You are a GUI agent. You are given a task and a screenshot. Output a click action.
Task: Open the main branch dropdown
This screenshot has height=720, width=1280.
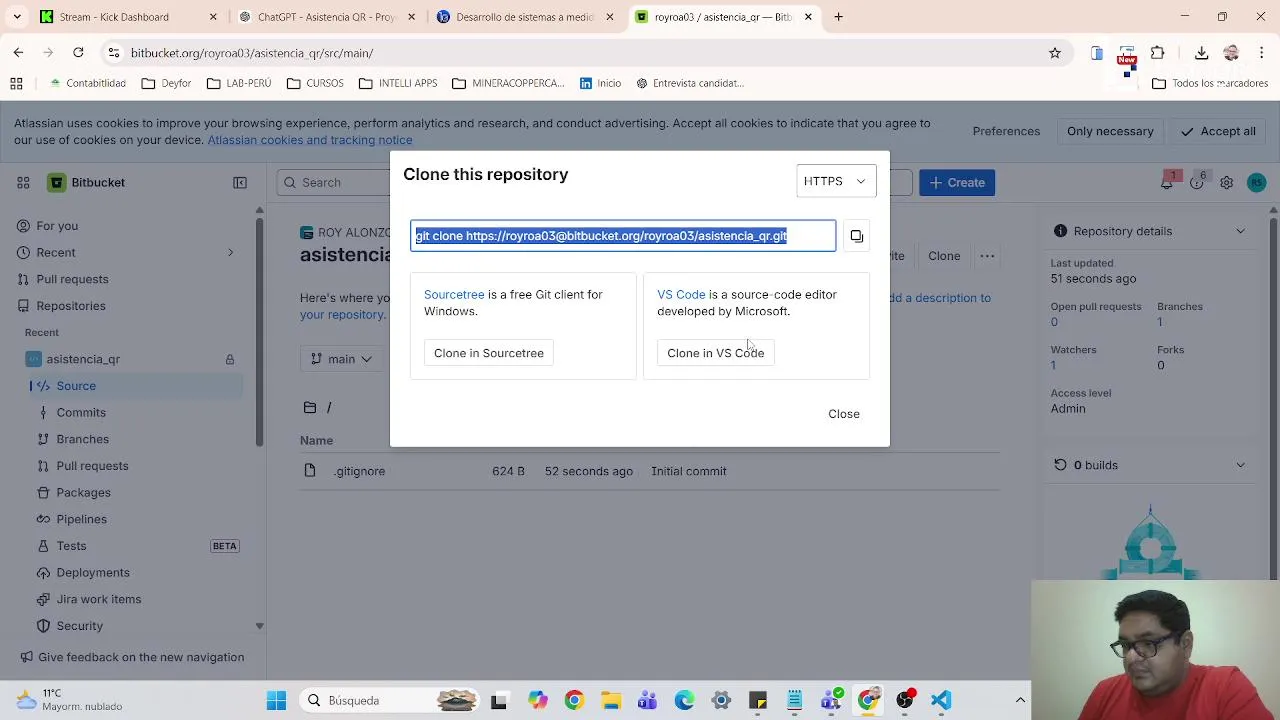(341, 359)
